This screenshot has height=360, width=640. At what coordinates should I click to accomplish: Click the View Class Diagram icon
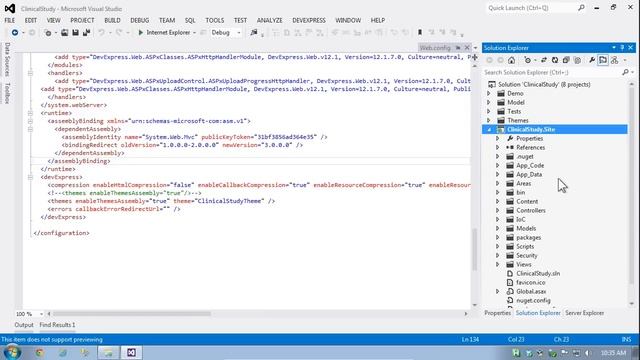click(615, 60)
